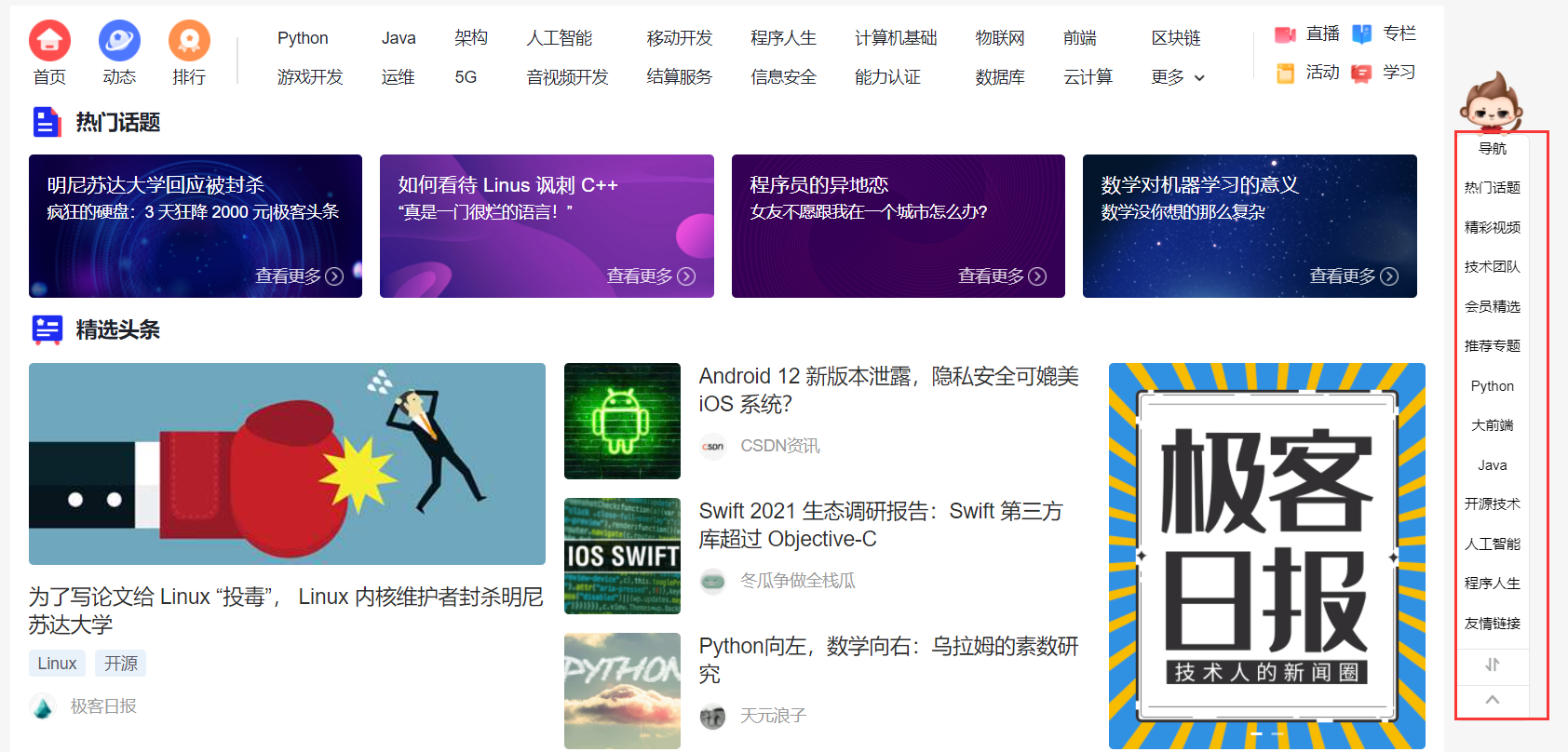This screenshot has height=752, width=1568.
Task: Open 程序人生 in the top category navigation
Action: coord(784,38)
